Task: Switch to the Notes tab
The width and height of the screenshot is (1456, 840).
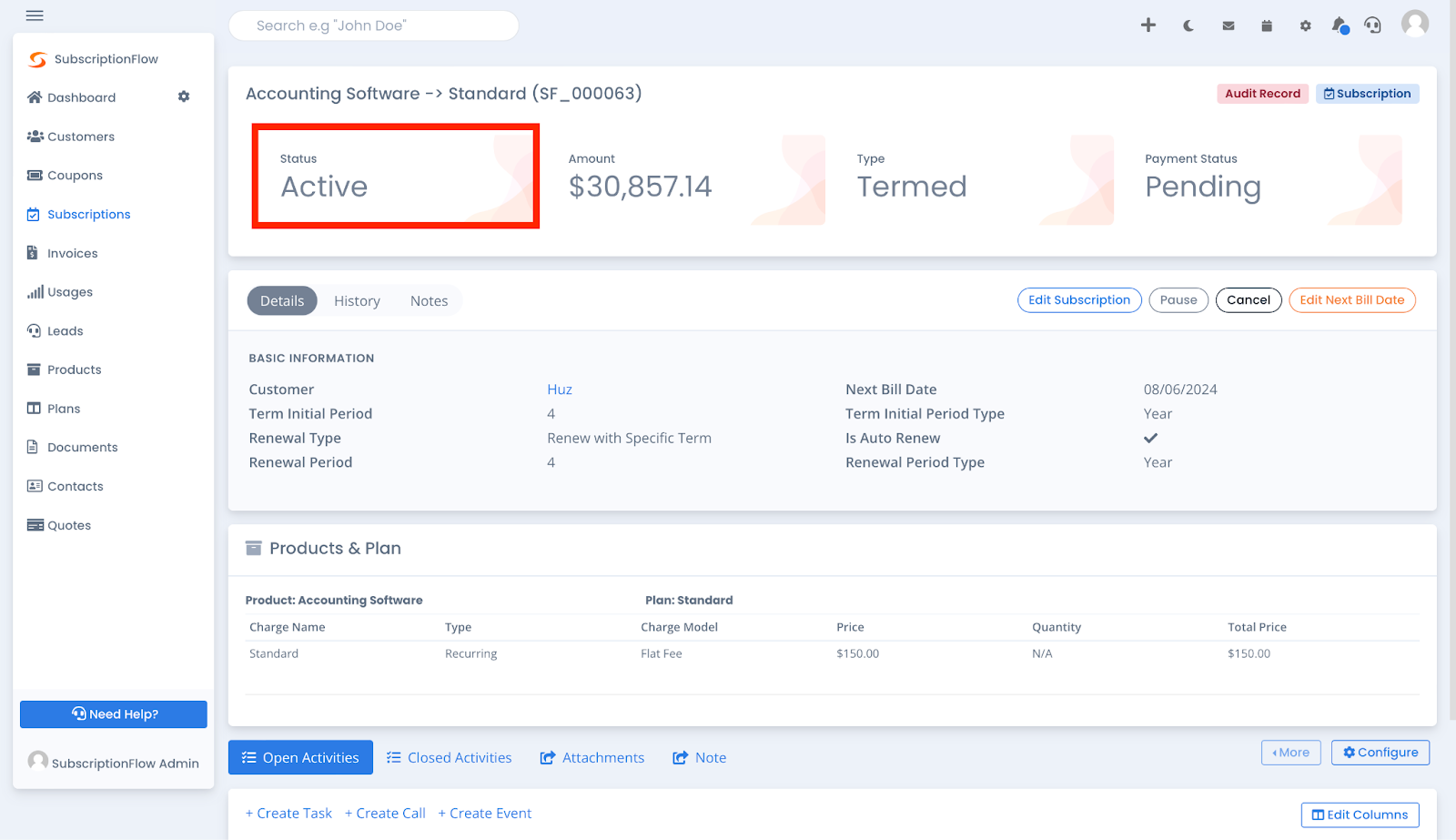Action: click(429, 301)
